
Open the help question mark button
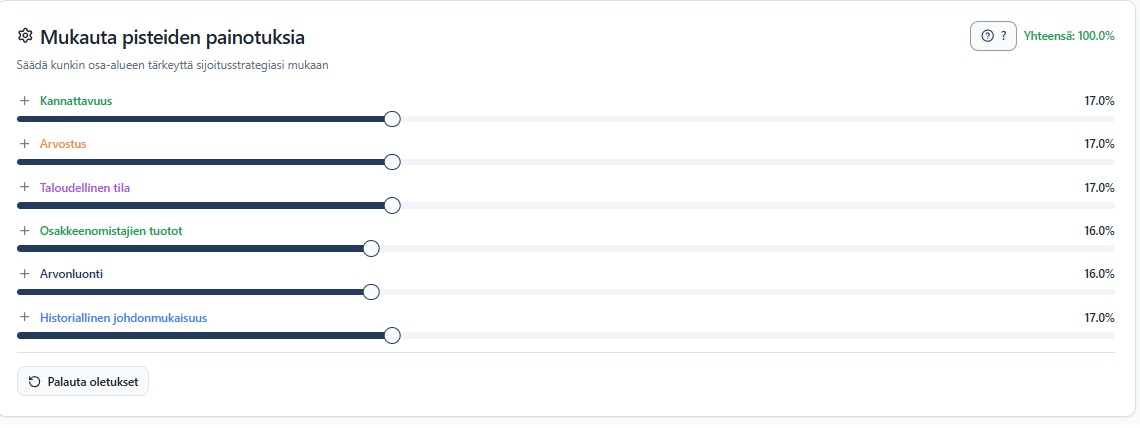click(x=993, y=36)
